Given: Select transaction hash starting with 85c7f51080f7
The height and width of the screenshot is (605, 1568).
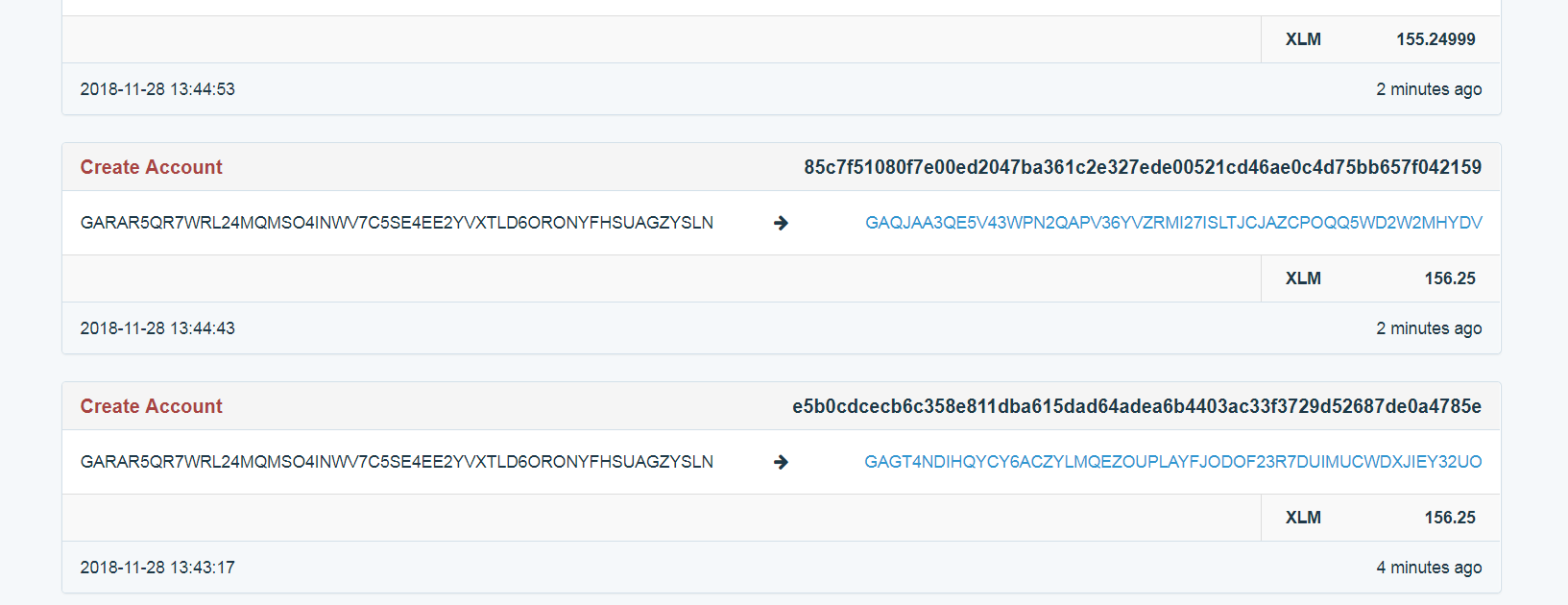Looking at the screenshot, I should (x=1142, y=167).
